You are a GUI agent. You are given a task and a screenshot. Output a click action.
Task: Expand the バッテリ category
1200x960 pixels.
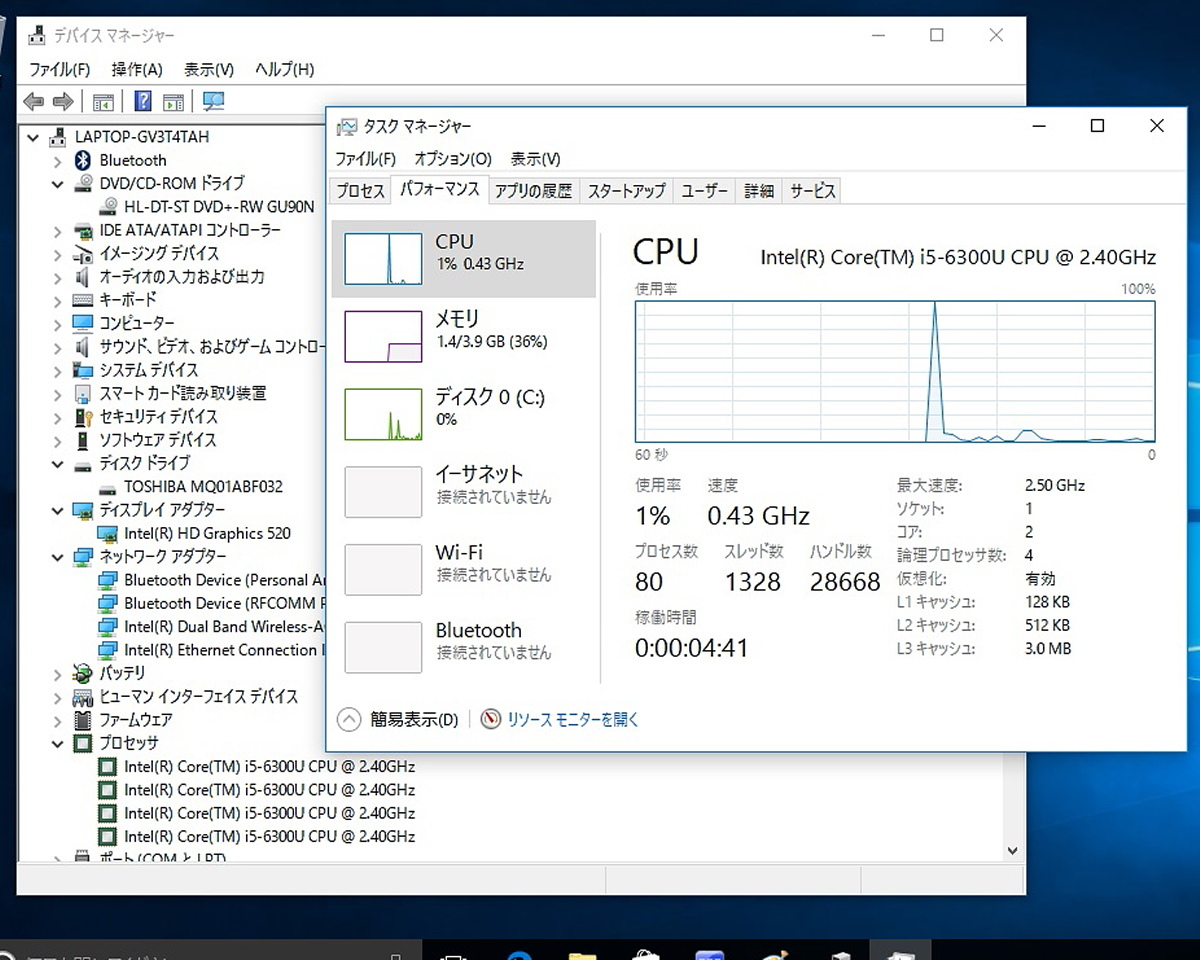coord(58,674)
